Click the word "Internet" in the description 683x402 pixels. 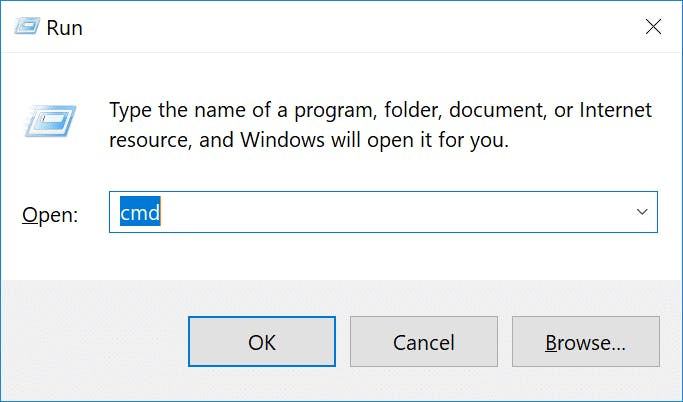pyautogui.click(x=615, y=110)
